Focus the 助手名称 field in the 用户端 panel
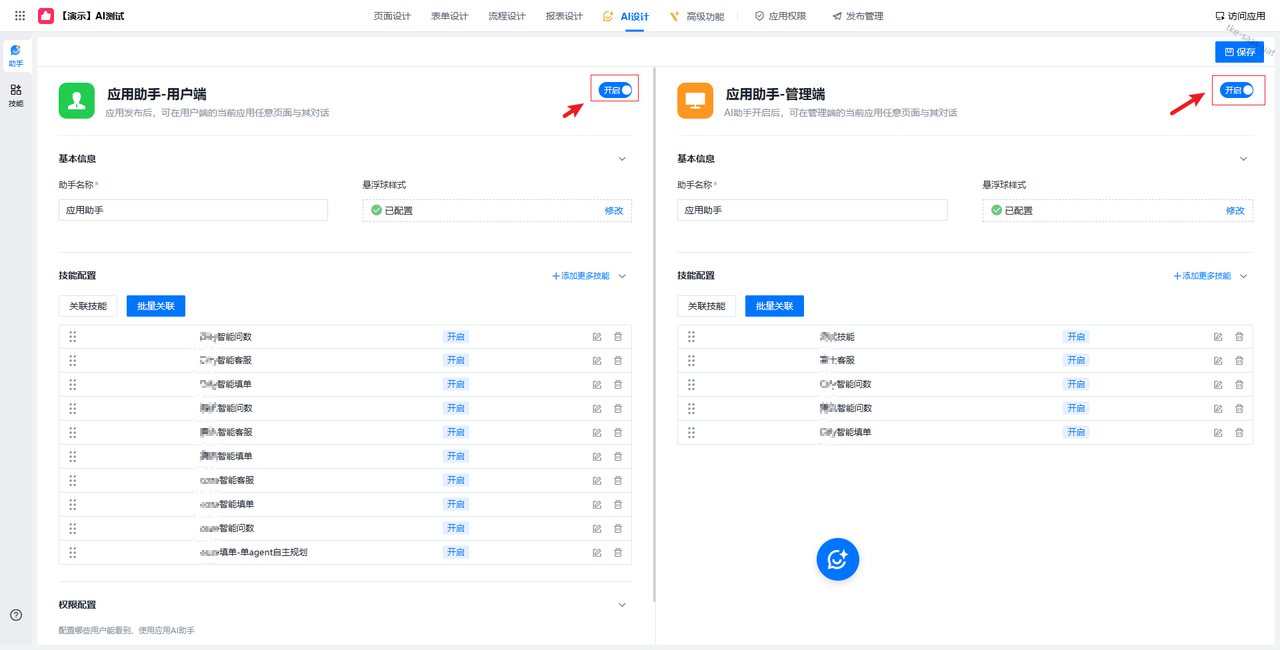 pyautogui.click(x=193, y=210)
